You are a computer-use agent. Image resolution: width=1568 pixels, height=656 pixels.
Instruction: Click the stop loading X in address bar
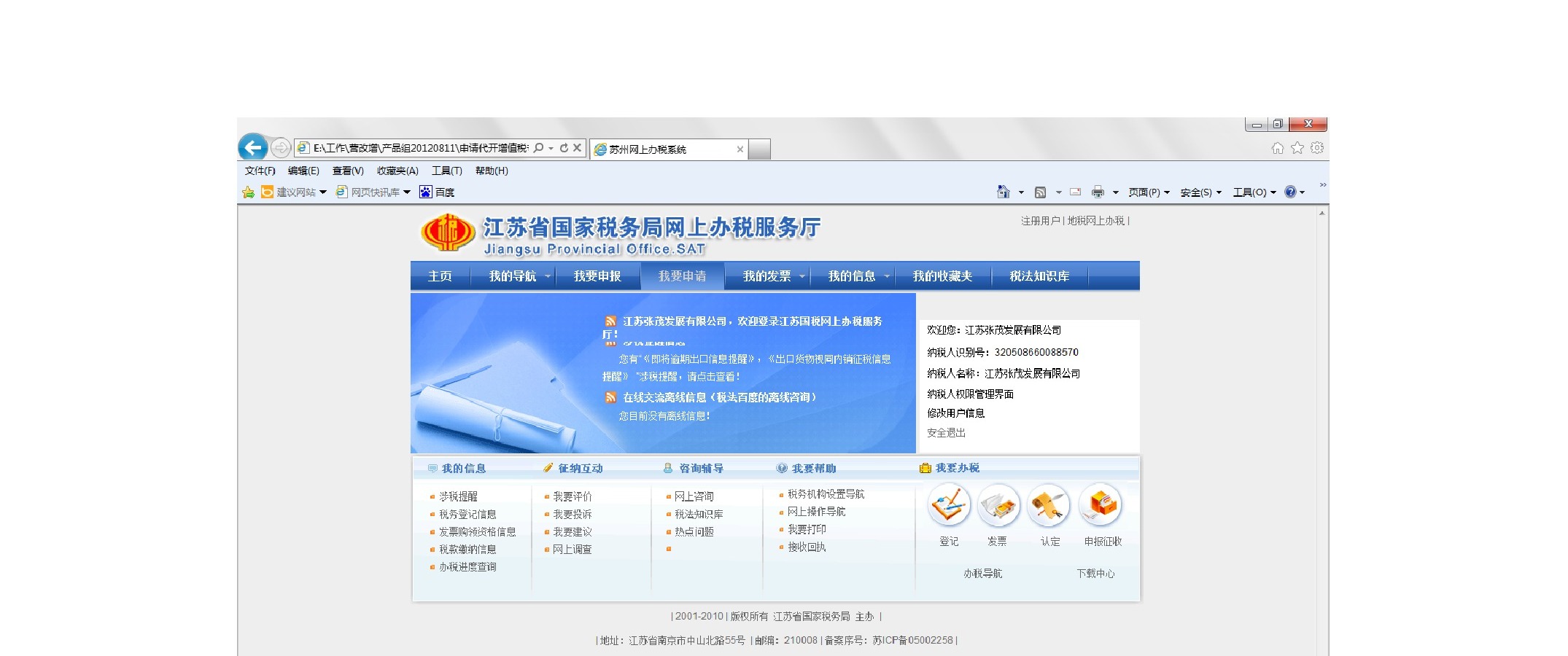point(577,148)
